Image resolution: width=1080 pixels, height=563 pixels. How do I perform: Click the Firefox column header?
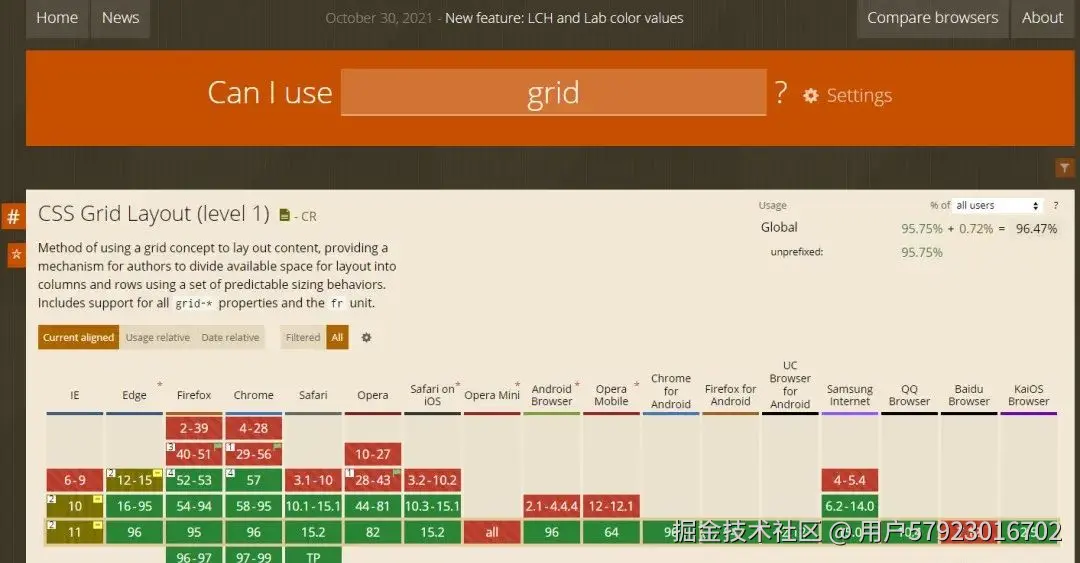coord(194,395)
